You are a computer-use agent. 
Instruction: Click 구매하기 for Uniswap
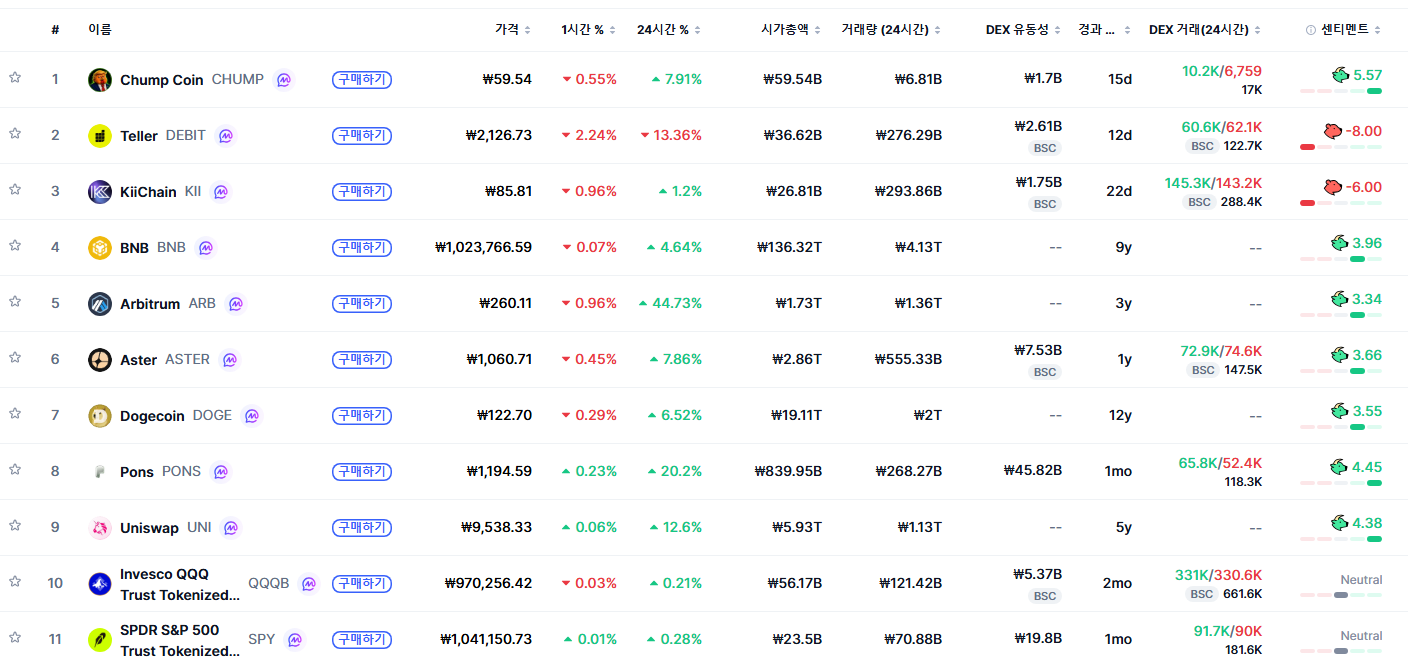362,527
